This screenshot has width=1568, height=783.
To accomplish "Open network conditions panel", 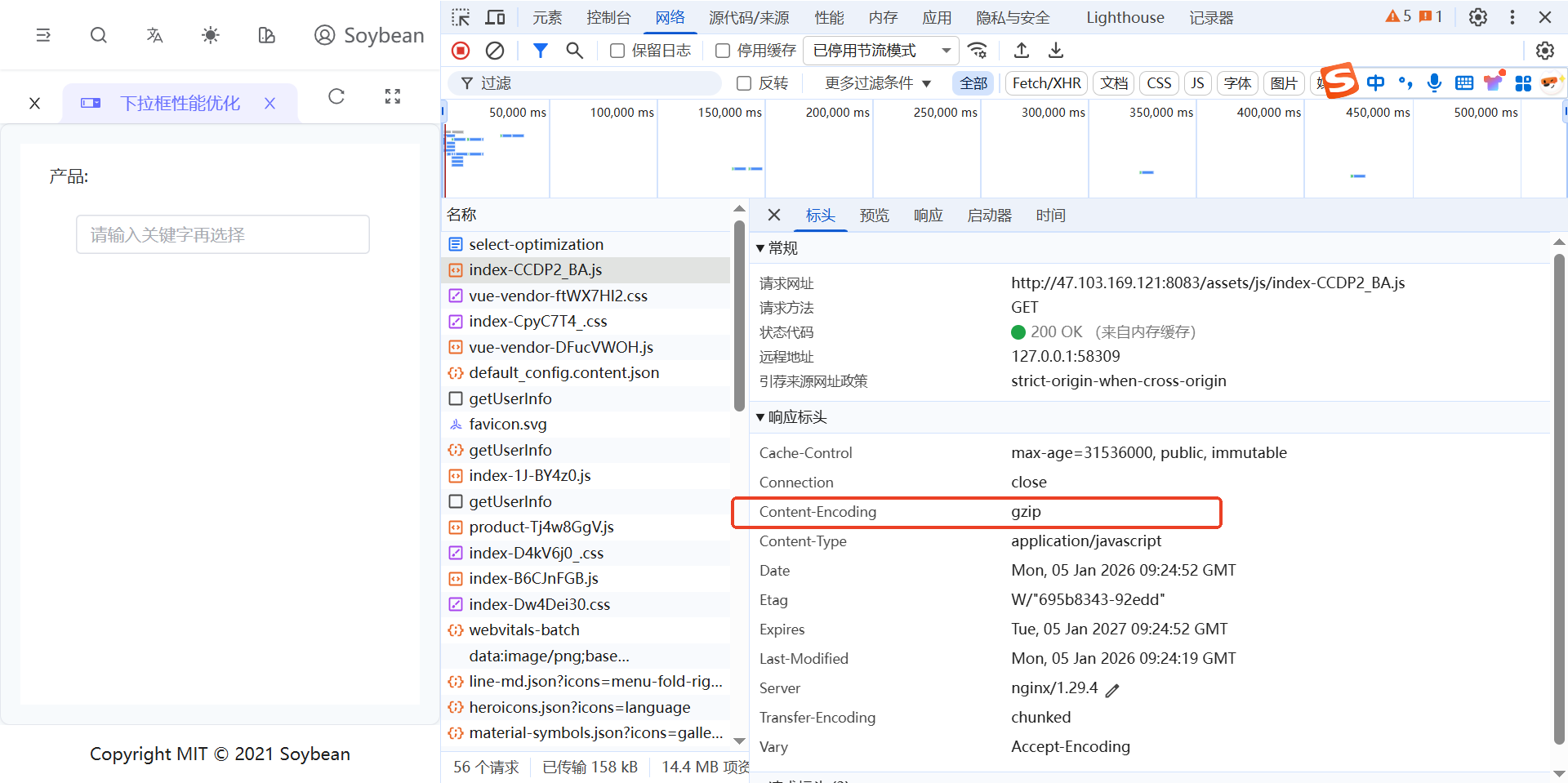I will [x=978, y=51].
